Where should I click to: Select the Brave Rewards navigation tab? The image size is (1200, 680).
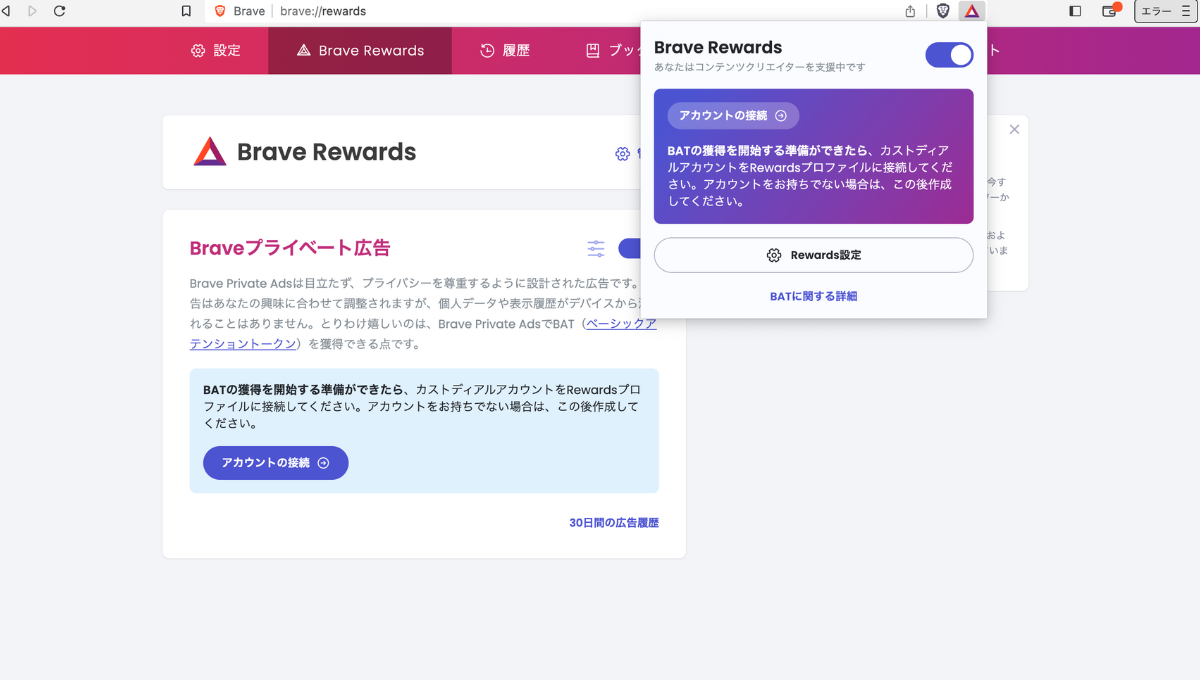point(360,51)
